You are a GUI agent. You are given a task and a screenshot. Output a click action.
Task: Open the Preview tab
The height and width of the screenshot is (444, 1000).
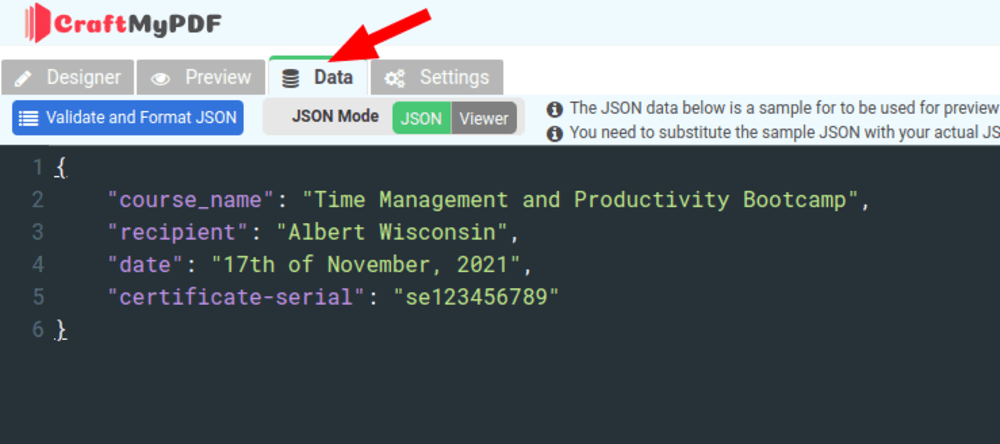(201, 78)
